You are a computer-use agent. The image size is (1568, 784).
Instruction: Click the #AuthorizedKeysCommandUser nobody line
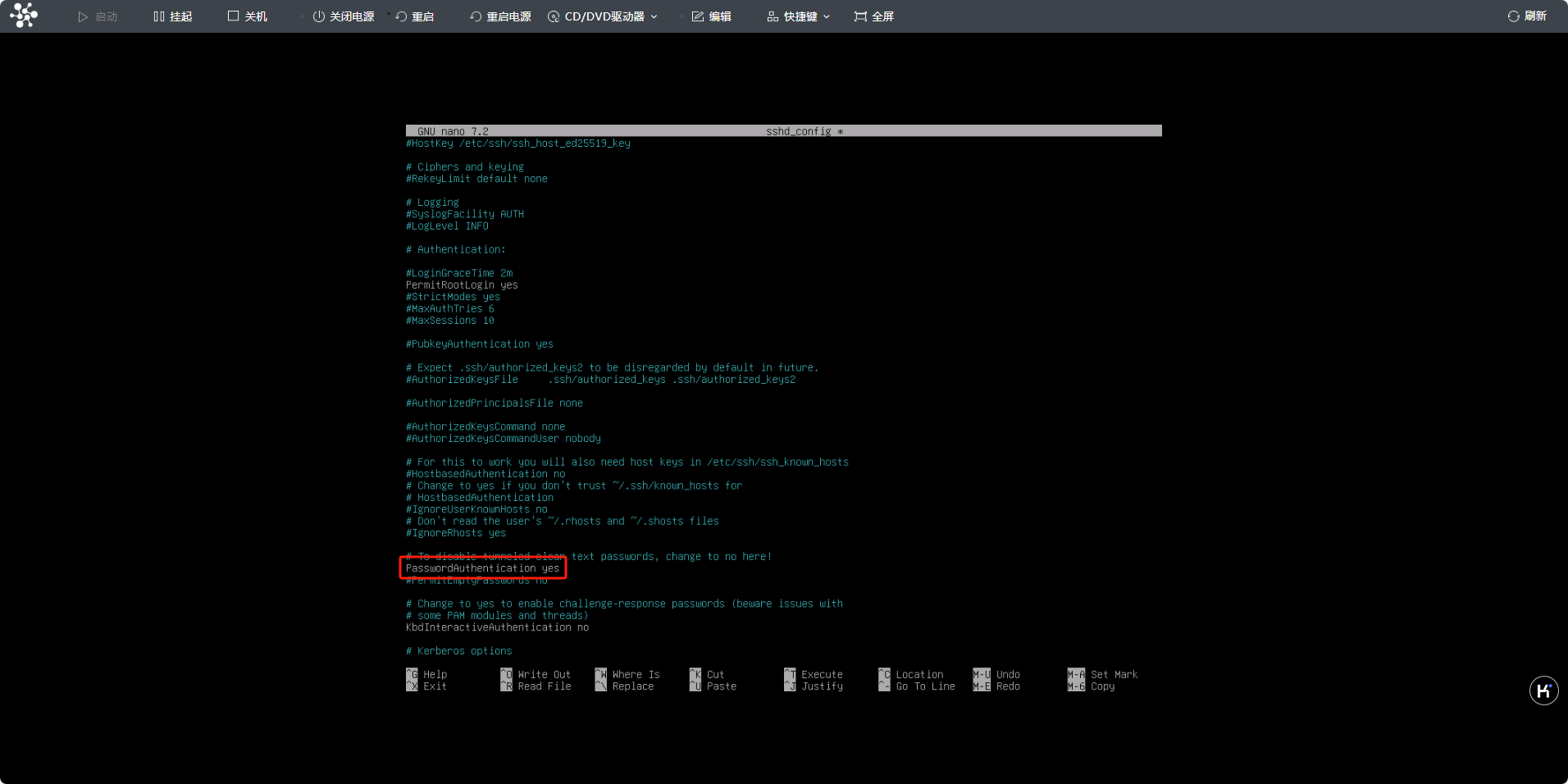[504, 439]
